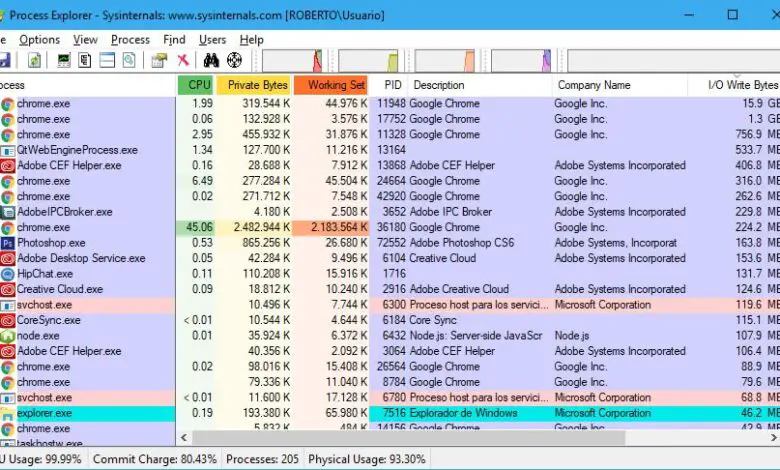Click Adobe CEF Helper icon, PID 13868 row
This screenshot has width=780, height=470.
click(x=7, y=166)
